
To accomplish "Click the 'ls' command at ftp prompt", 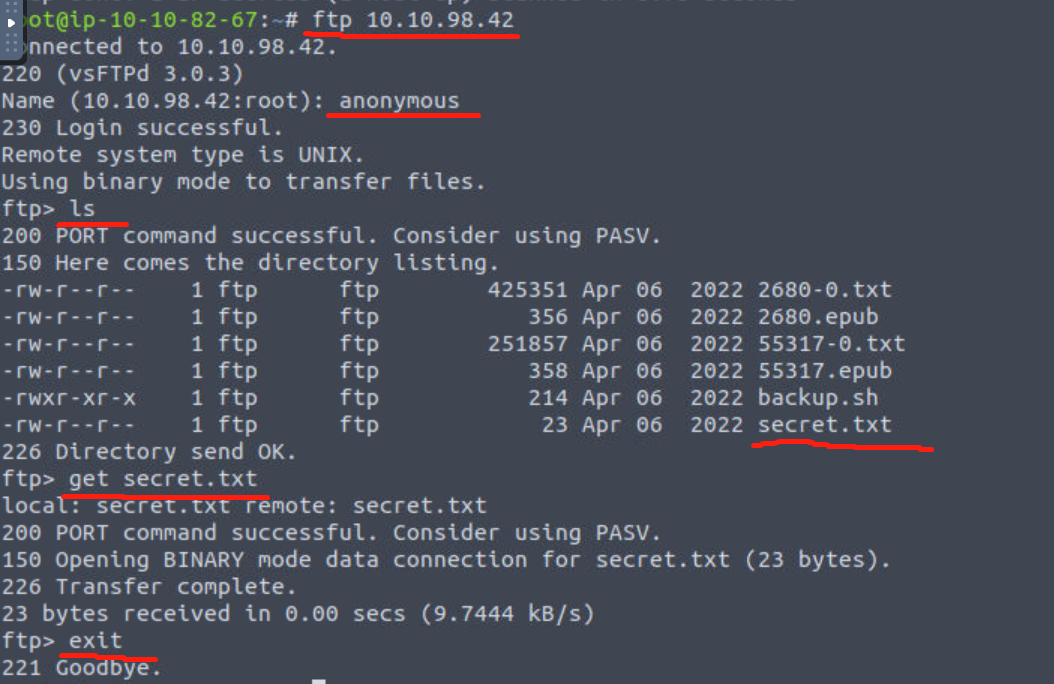I will pyautogui.click(x=82, y=208).
